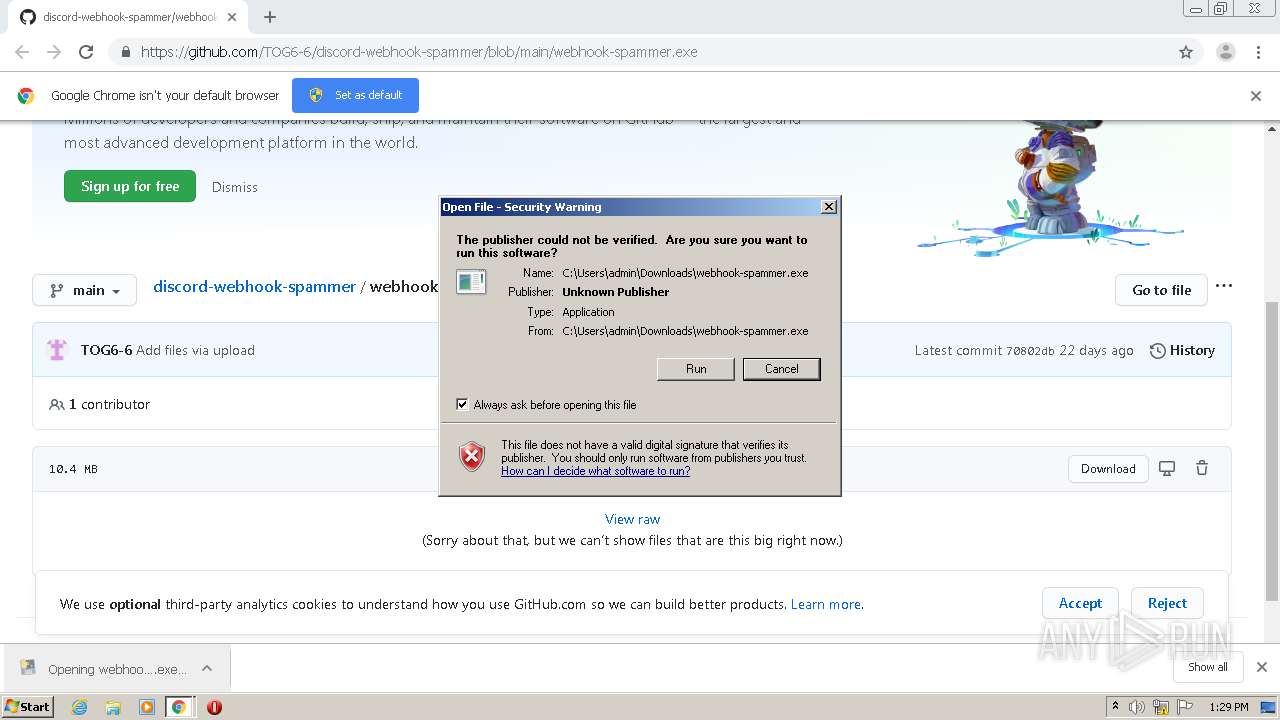1280x720 pixels.
Task: Click the 10.4 MB file size text
Action: pos(73,469)
